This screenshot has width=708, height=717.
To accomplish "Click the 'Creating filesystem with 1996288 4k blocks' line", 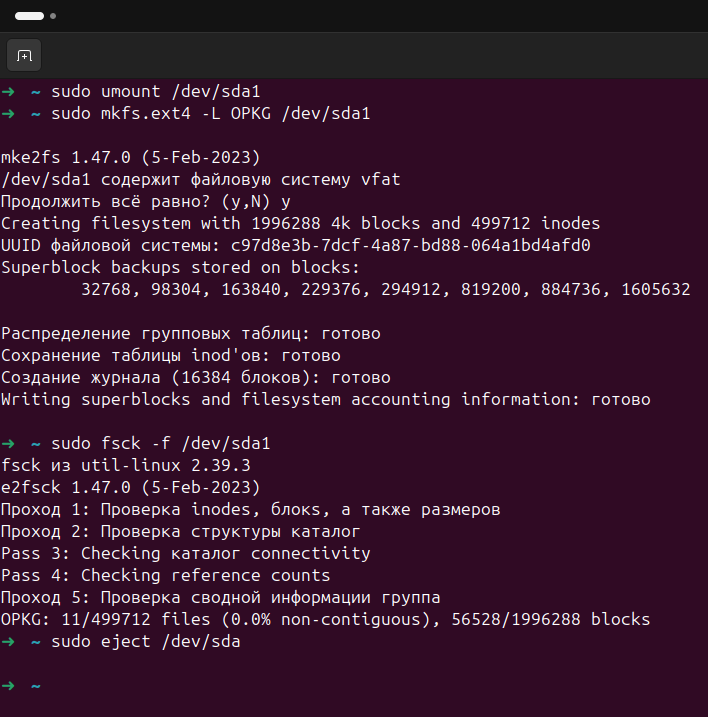I will [x=300, y=223].
